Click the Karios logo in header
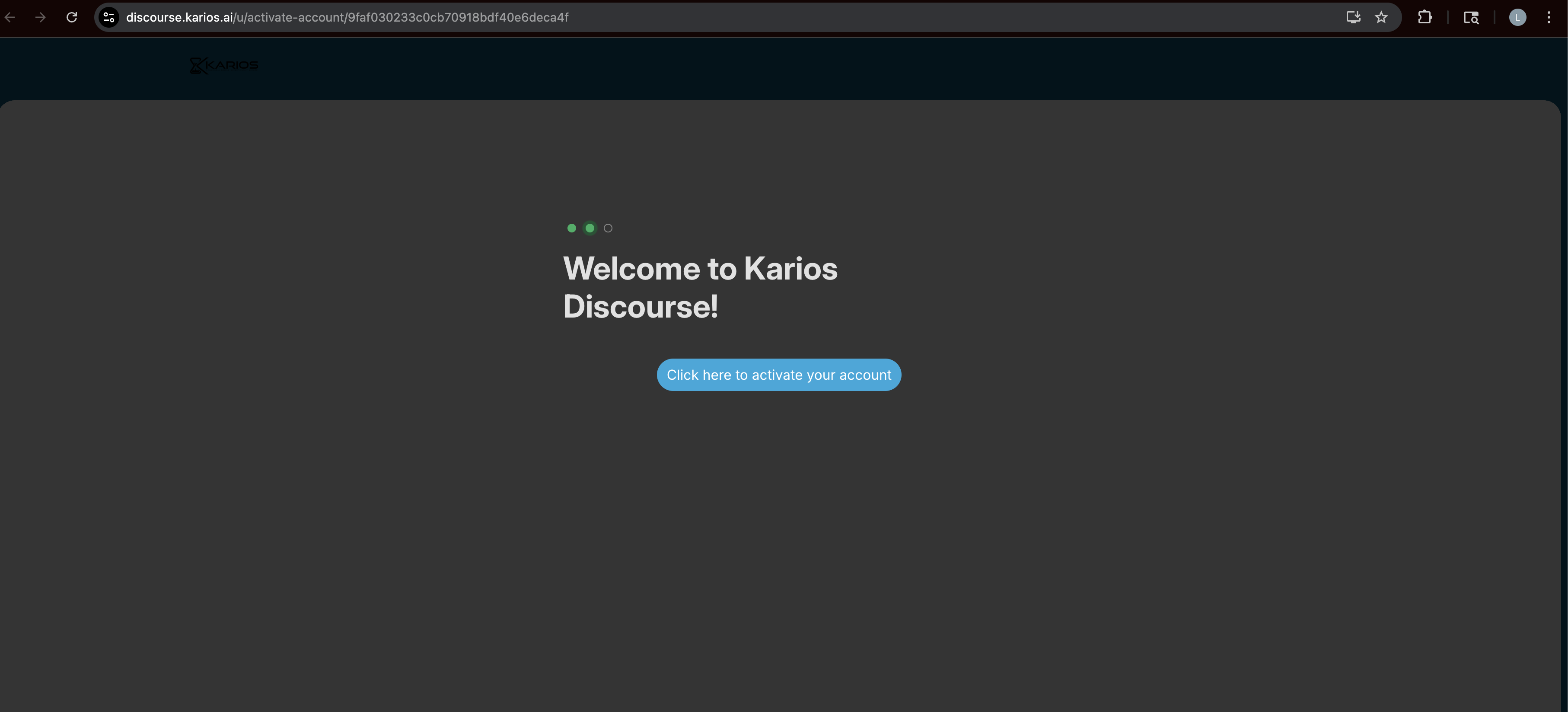This screenshot has height=712, width=1568. pyautogui.click(x=224, y=65)
